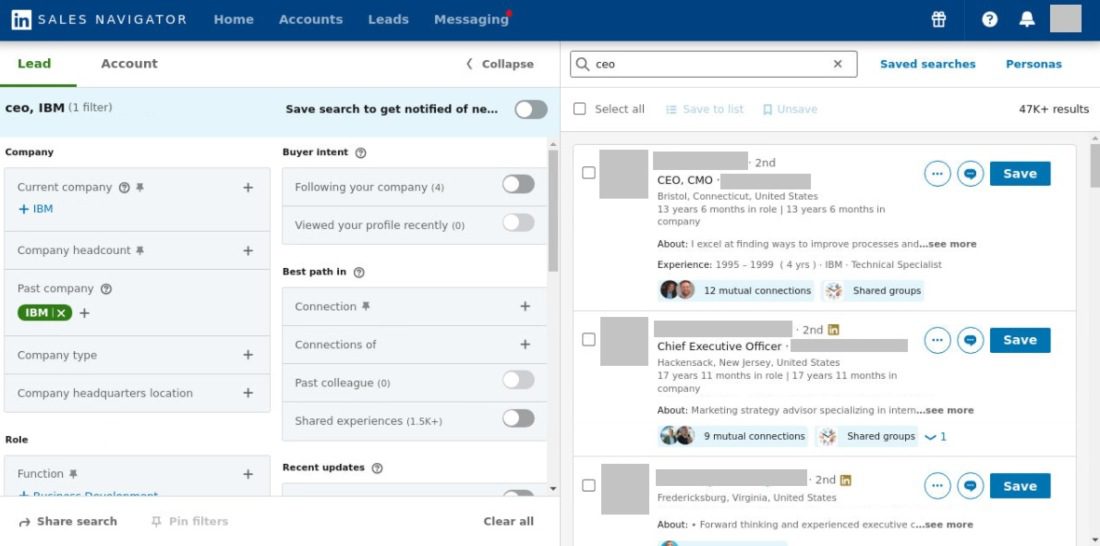Enable Following your company toggle
The width and height of the screenshot is (1100, 546).
pos(518,185)
